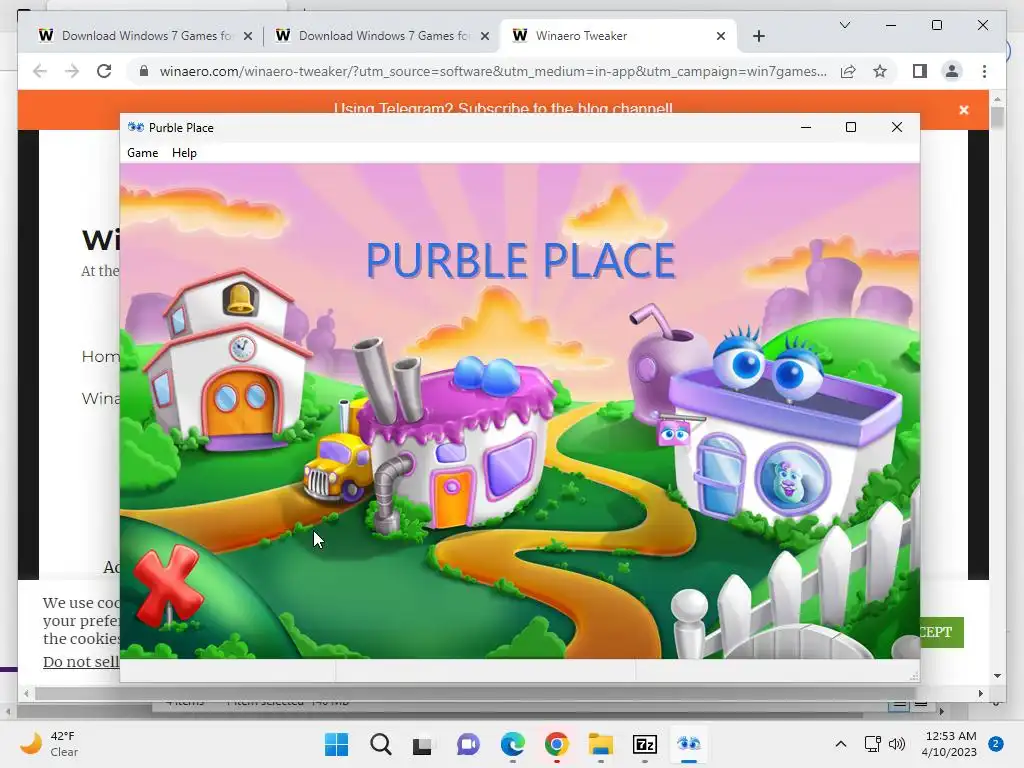Viewport: 1024px width, 768px height.
Task: Open 7-Zip from taskbar
Action: (x=645, y=744)
